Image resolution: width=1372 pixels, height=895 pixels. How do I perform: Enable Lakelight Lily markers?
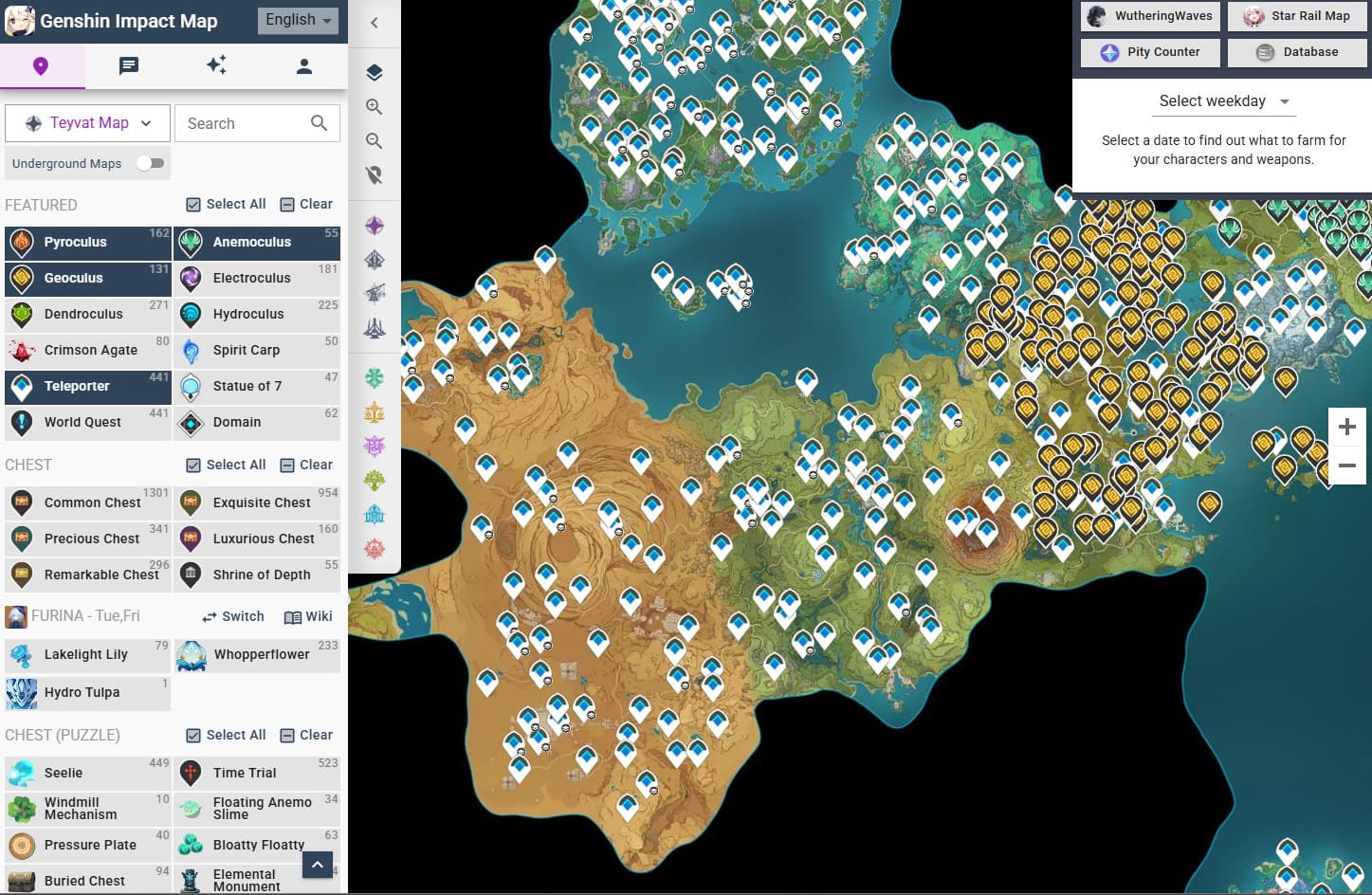click(88, 655)
